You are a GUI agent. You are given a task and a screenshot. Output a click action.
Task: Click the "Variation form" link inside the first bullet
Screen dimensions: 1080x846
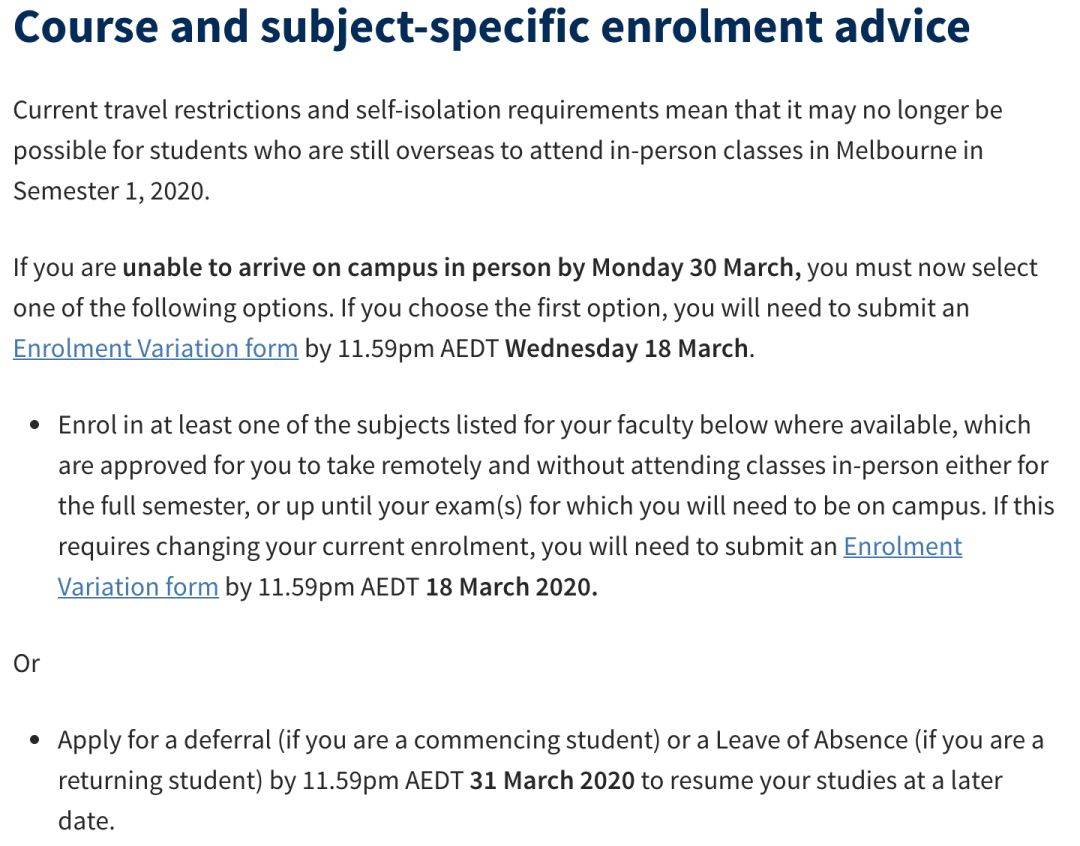(138, 586)
